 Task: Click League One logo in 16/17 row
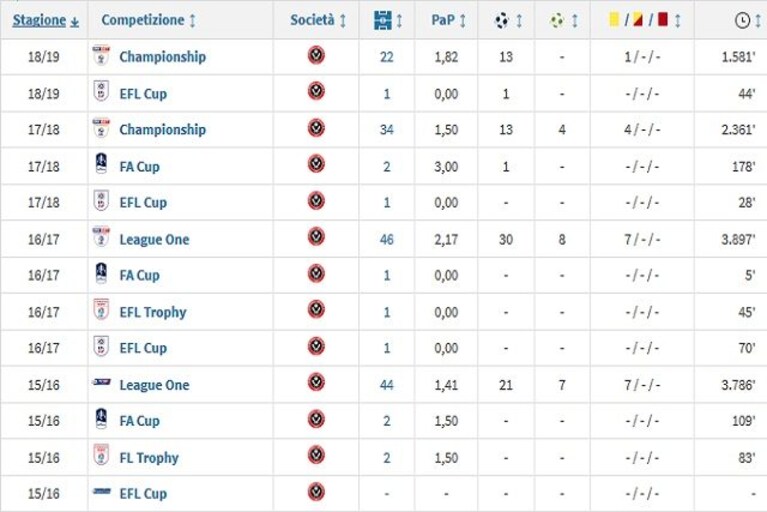[x=101, y=237]
